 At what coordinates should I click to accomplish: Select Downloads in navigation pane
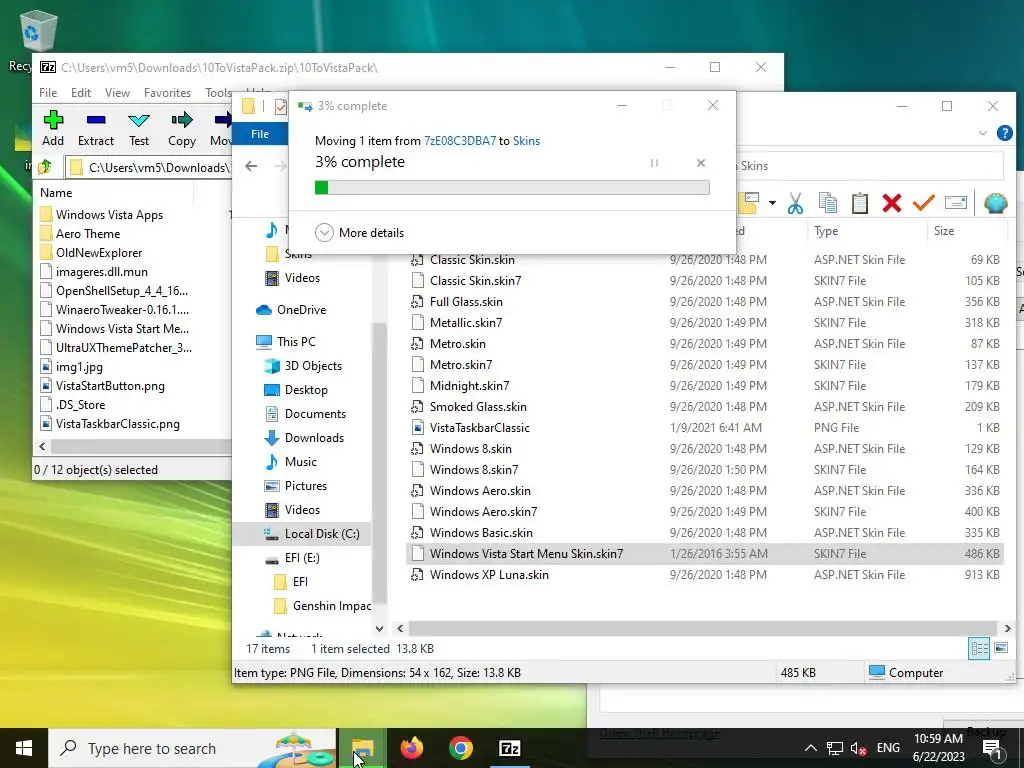[x=314, y=438]
